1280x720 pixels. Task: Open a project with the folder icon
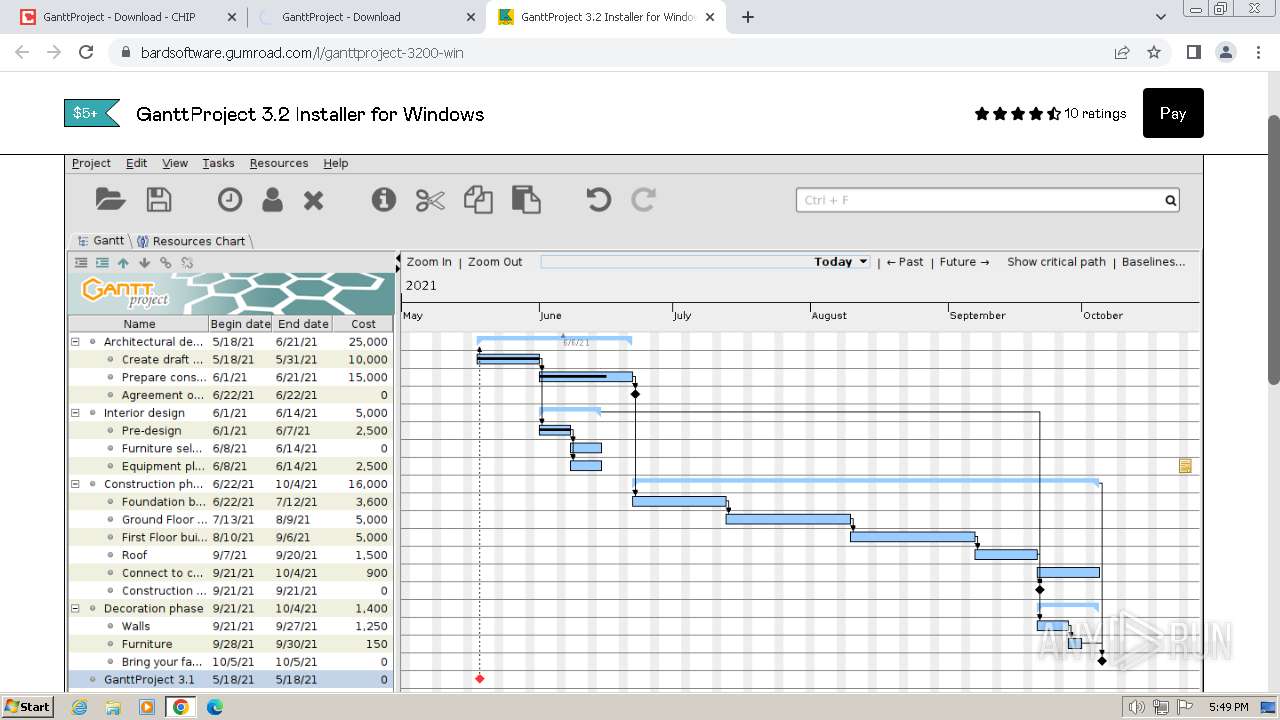pyautogui.click(x=111, y=200)
